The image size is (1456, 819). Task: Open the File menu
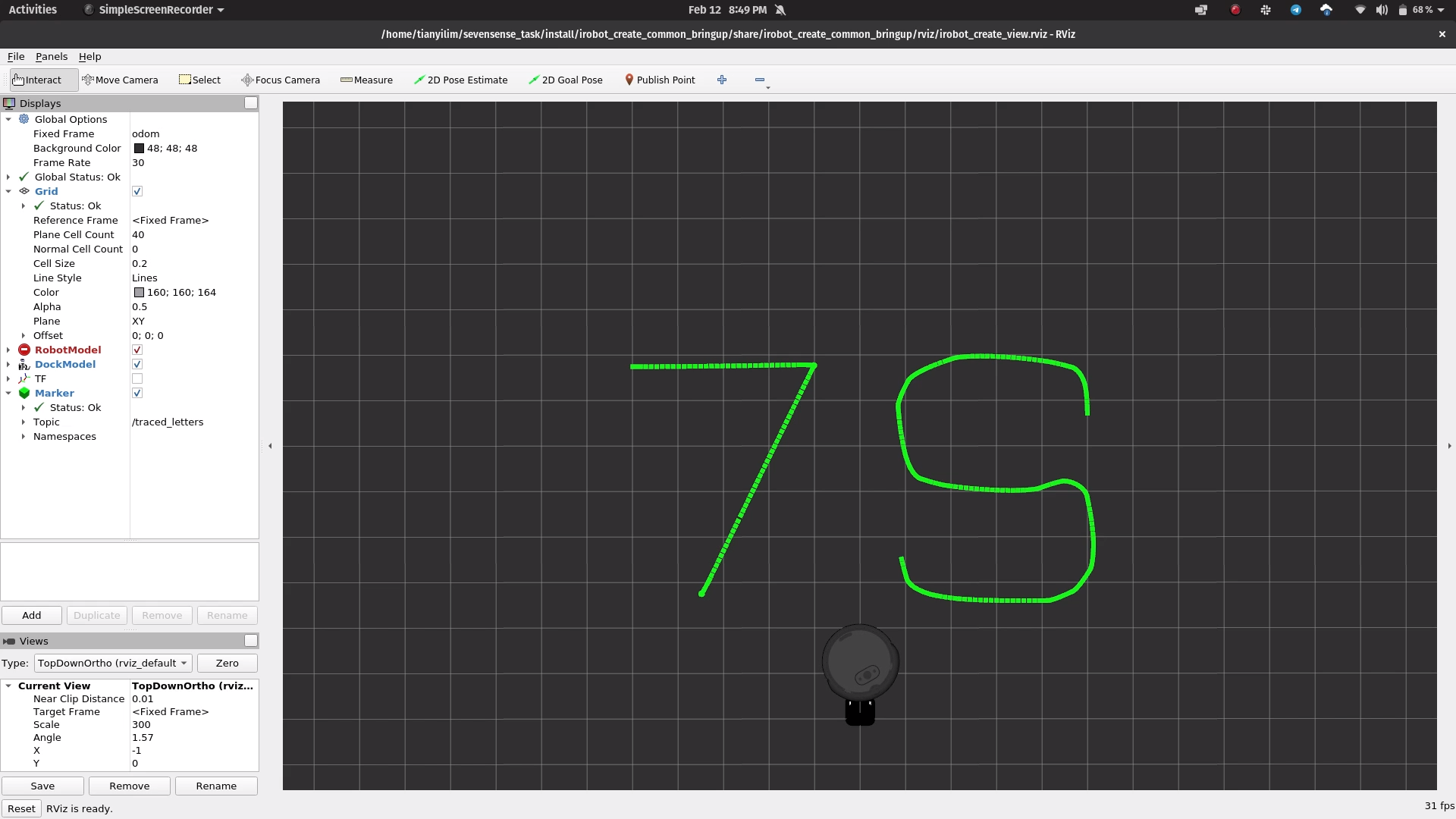[x=16, y=56]
